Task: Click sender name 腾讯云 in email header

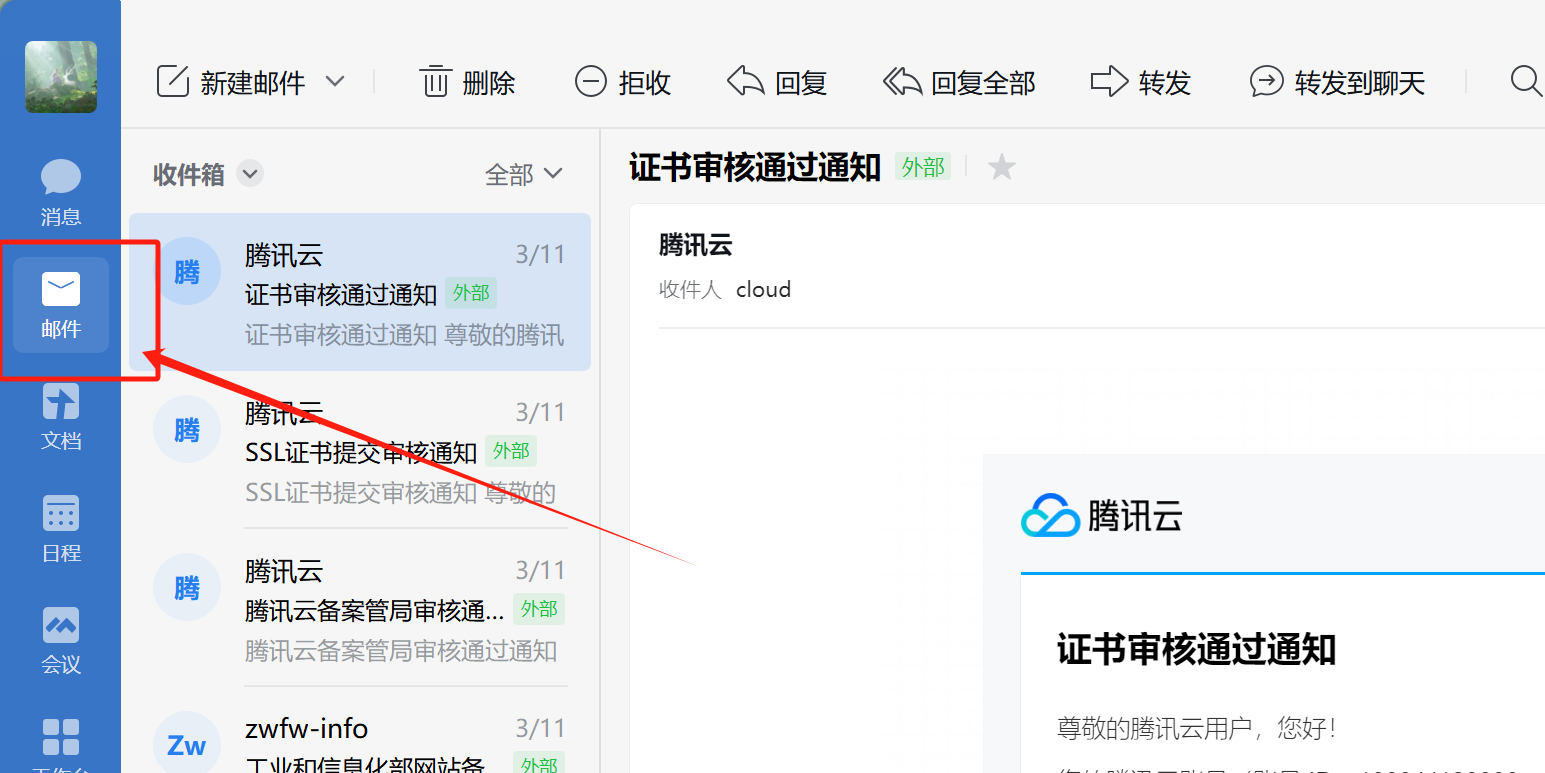Action: 696,245
